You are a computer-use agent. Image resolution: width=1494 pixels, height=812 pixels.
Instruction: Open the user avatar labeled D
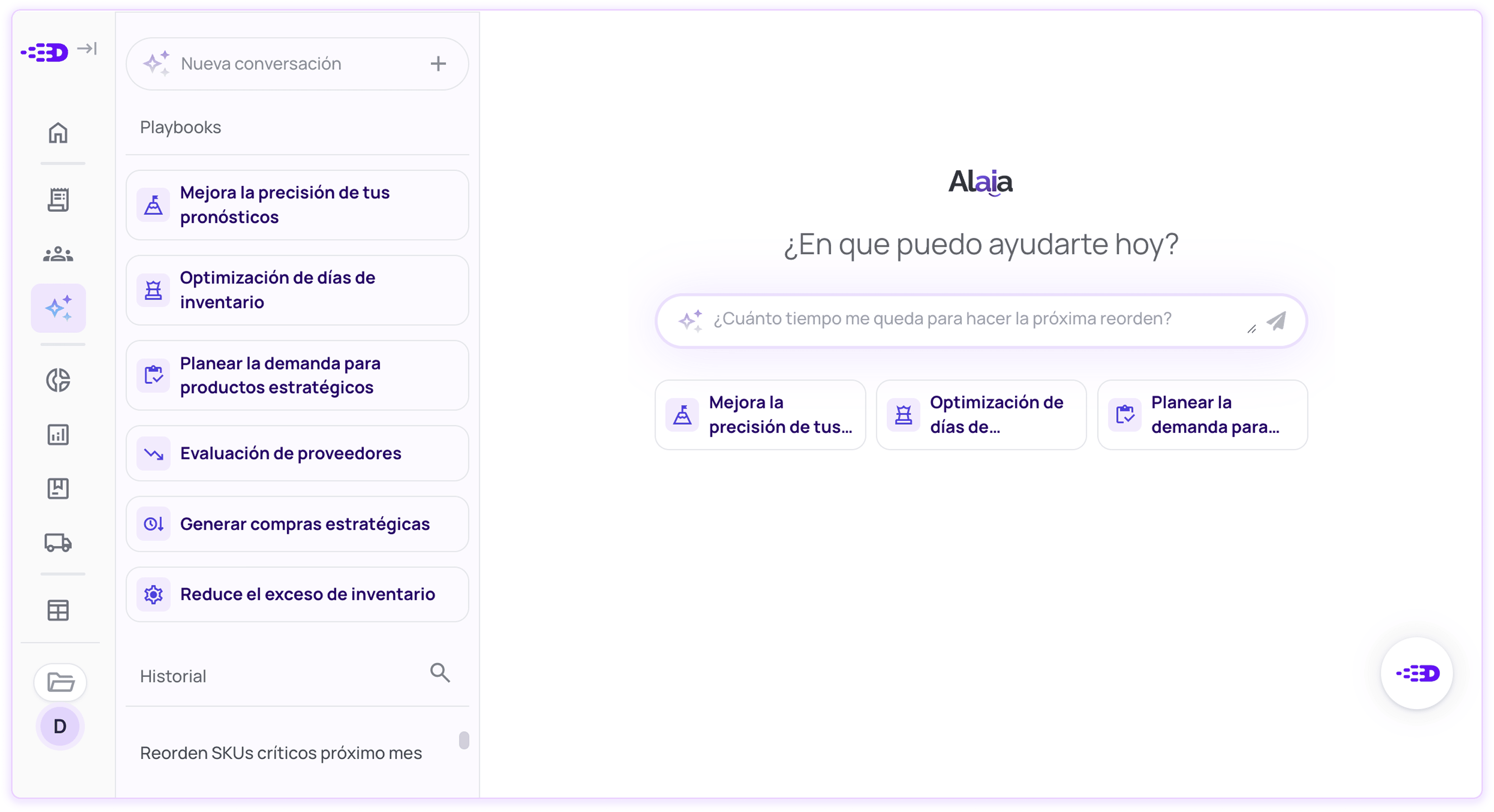pos(60,726)
